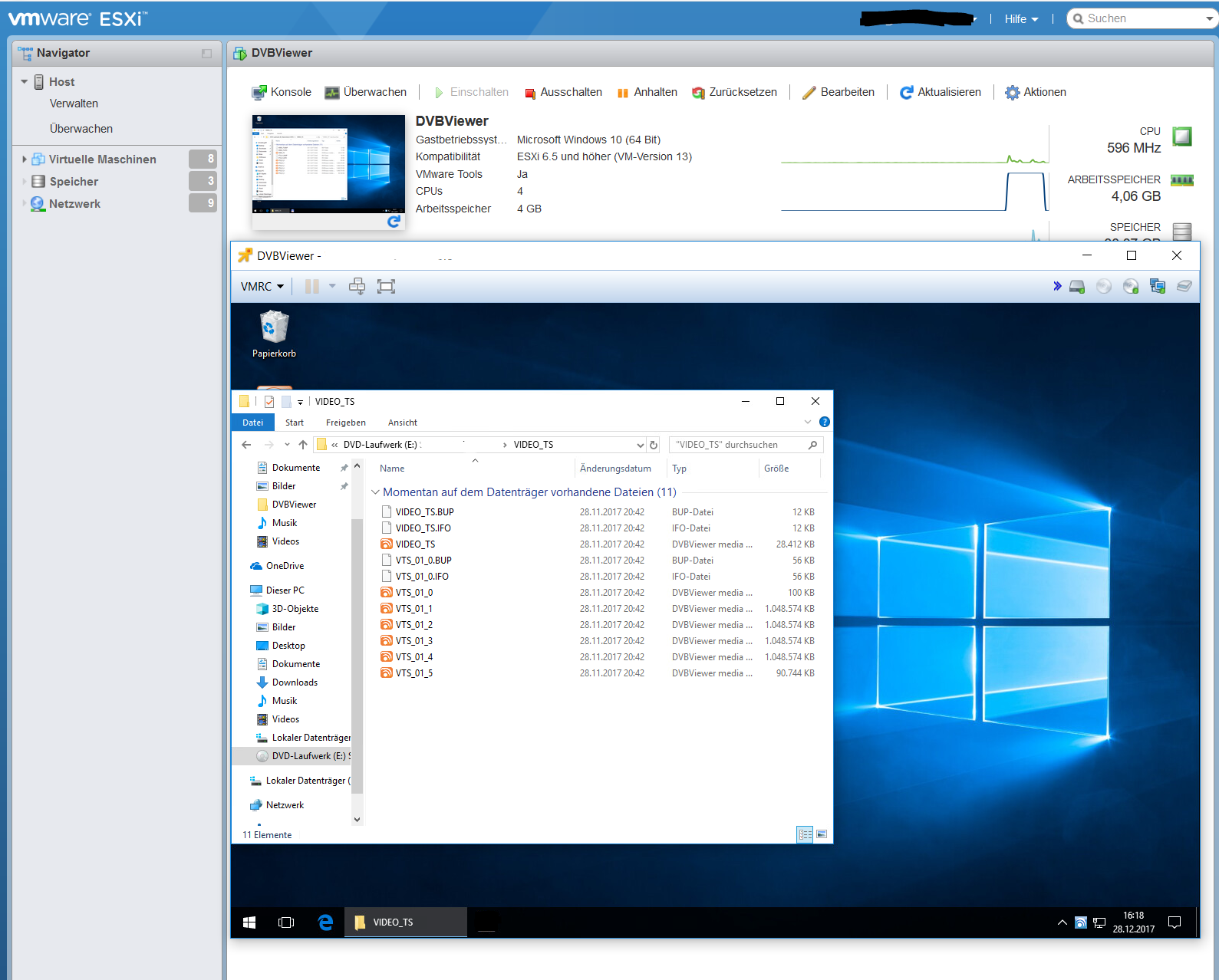The height and width of the screenshot is (980, 1219).
Task: Collapse the Navigator panel
Action: [x=206, y=53]
